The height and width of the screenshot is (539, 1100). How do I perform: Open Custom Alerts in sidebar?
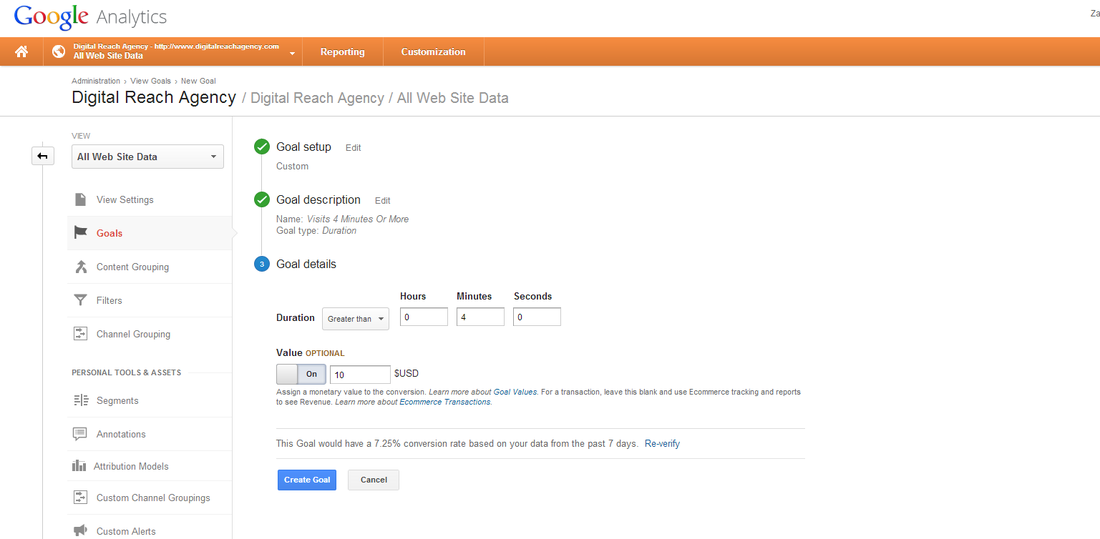pos(126,531)
